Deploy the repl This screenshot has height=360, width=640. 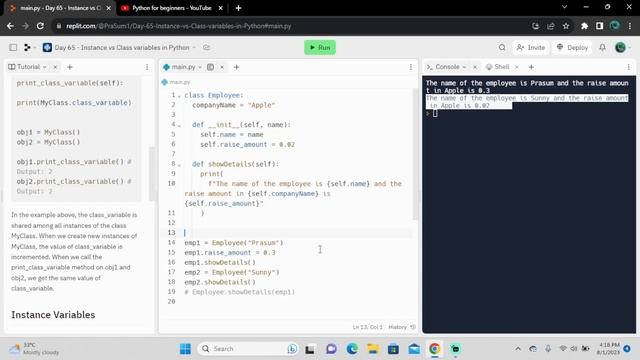tap(572, 47)
